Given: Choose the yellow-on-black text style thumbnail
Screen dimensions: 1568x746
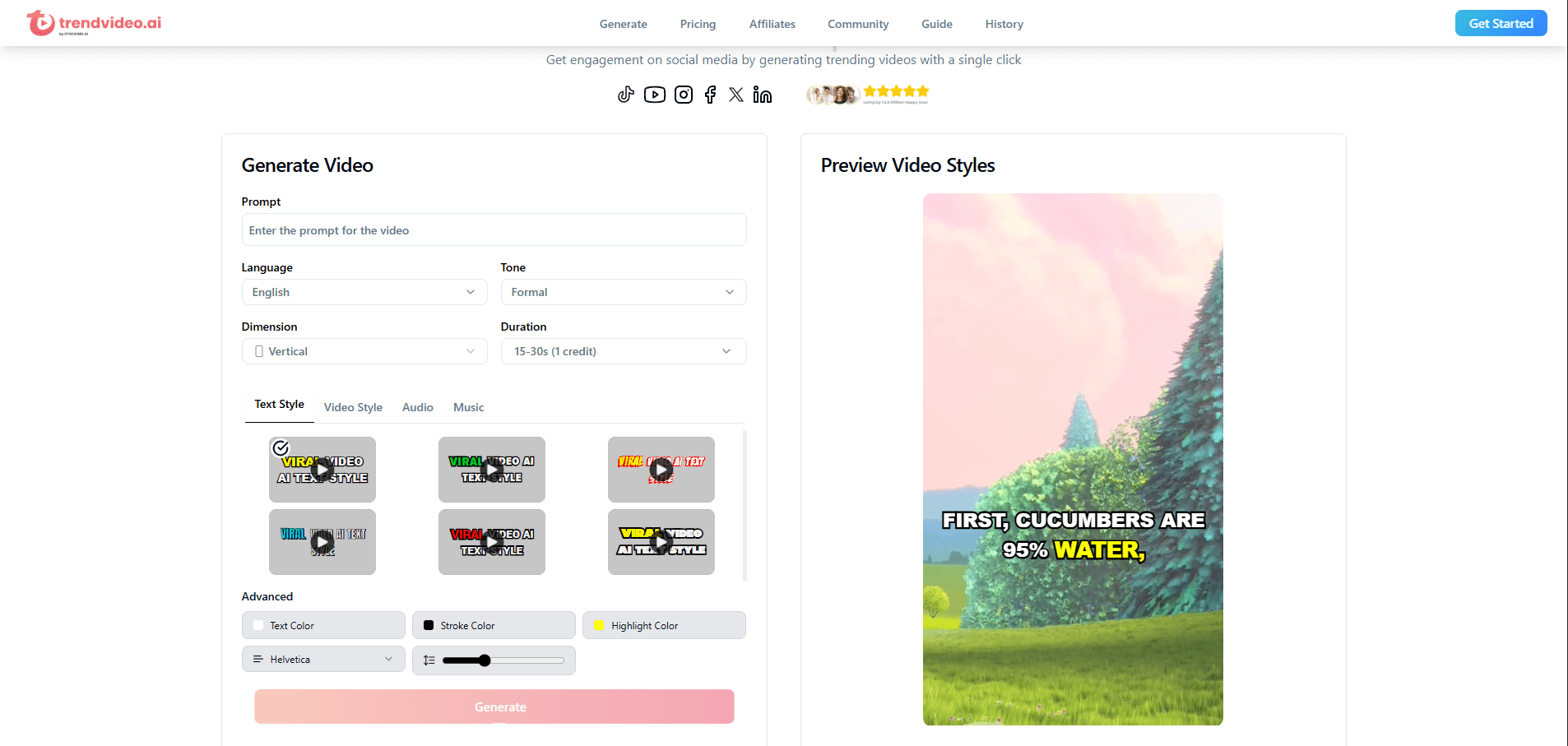Looking at the screenshot, I should click(661, 542).
